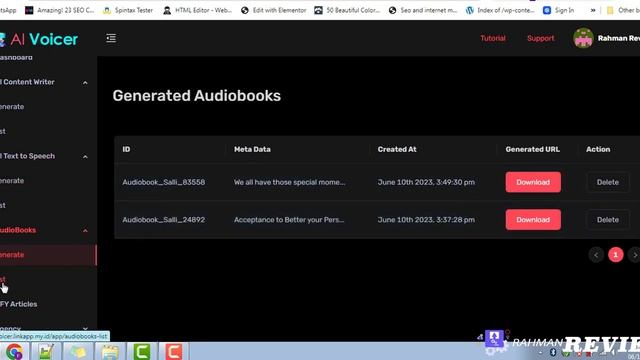
Task: Open the red Camtasia taskbar icon
Action: [x=173, y=351]
